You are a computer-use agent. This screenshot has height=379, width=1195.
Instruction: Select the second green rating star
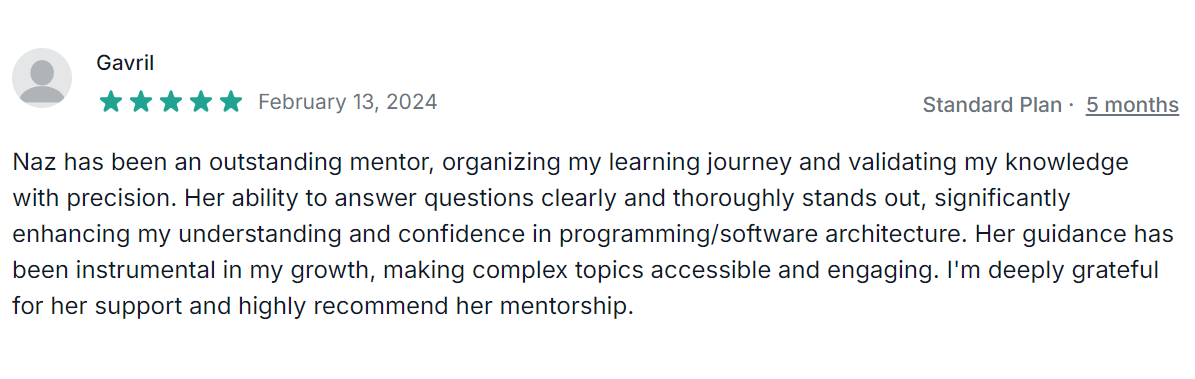(x=140, y=102)
